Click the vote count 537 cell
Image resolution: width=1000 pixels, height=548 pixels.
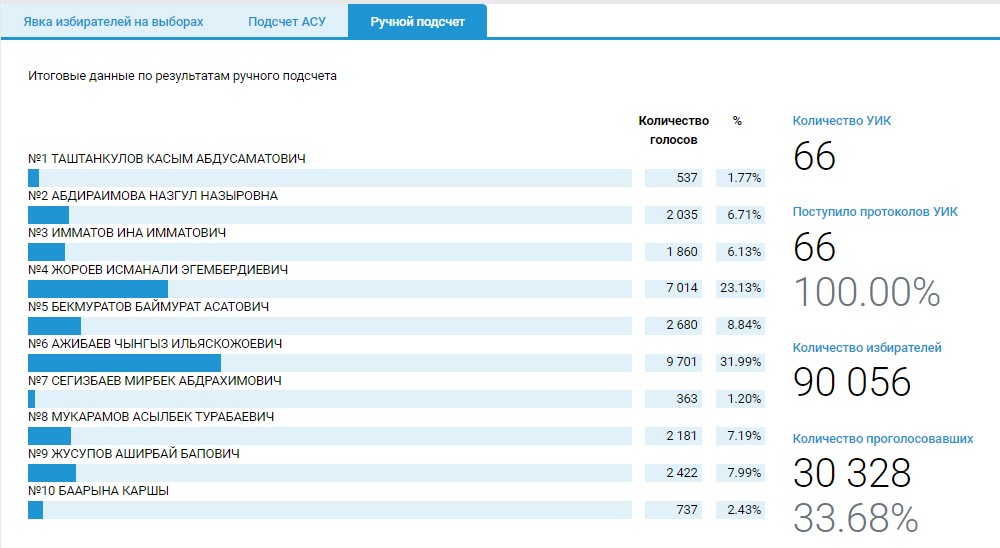[x=676, y=178]
